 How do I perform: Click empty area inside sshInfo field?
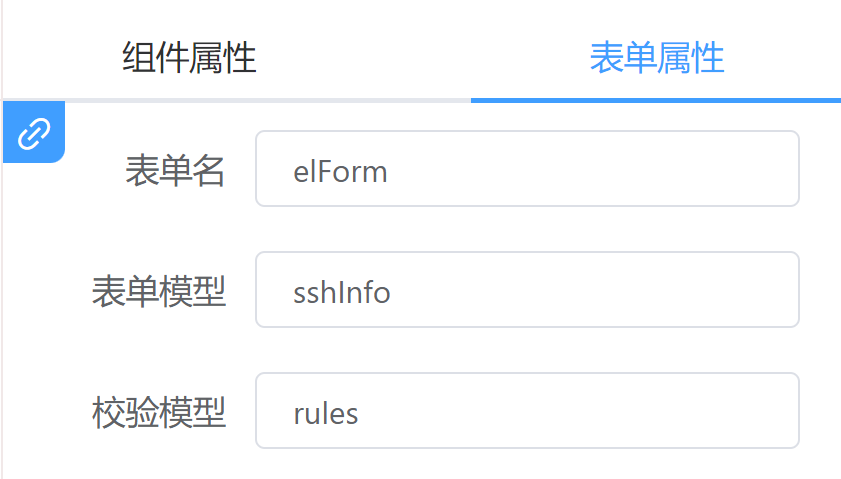[590, 290]
